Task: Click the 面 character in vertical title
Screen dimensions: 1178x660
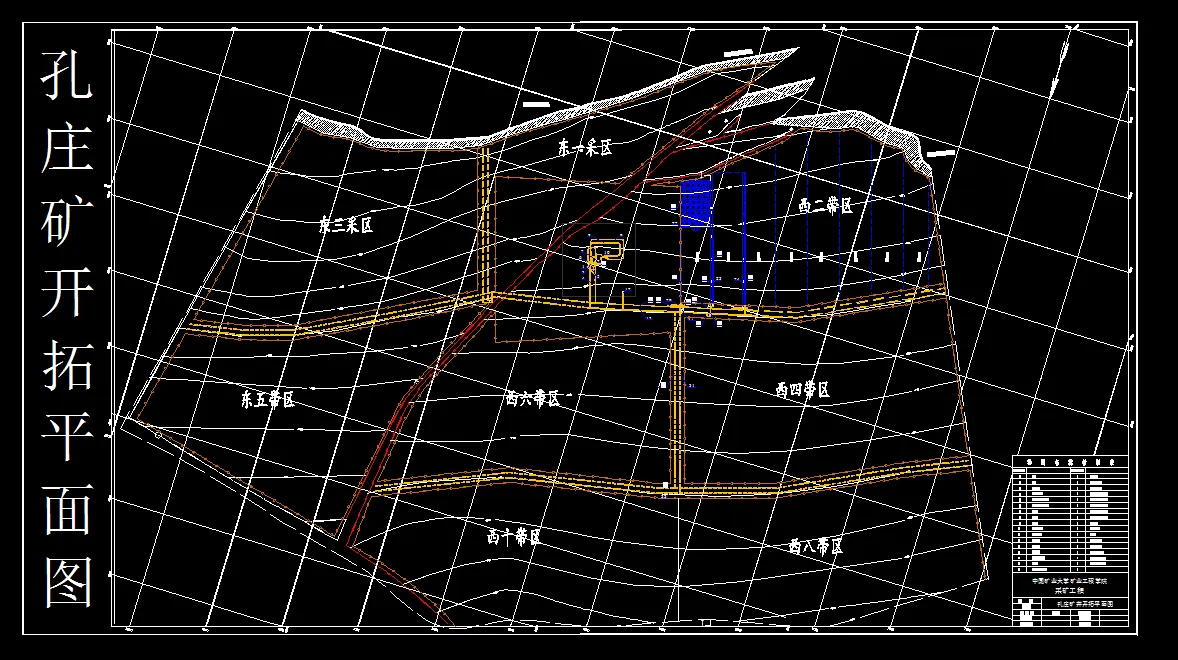Action: (67, 509)
